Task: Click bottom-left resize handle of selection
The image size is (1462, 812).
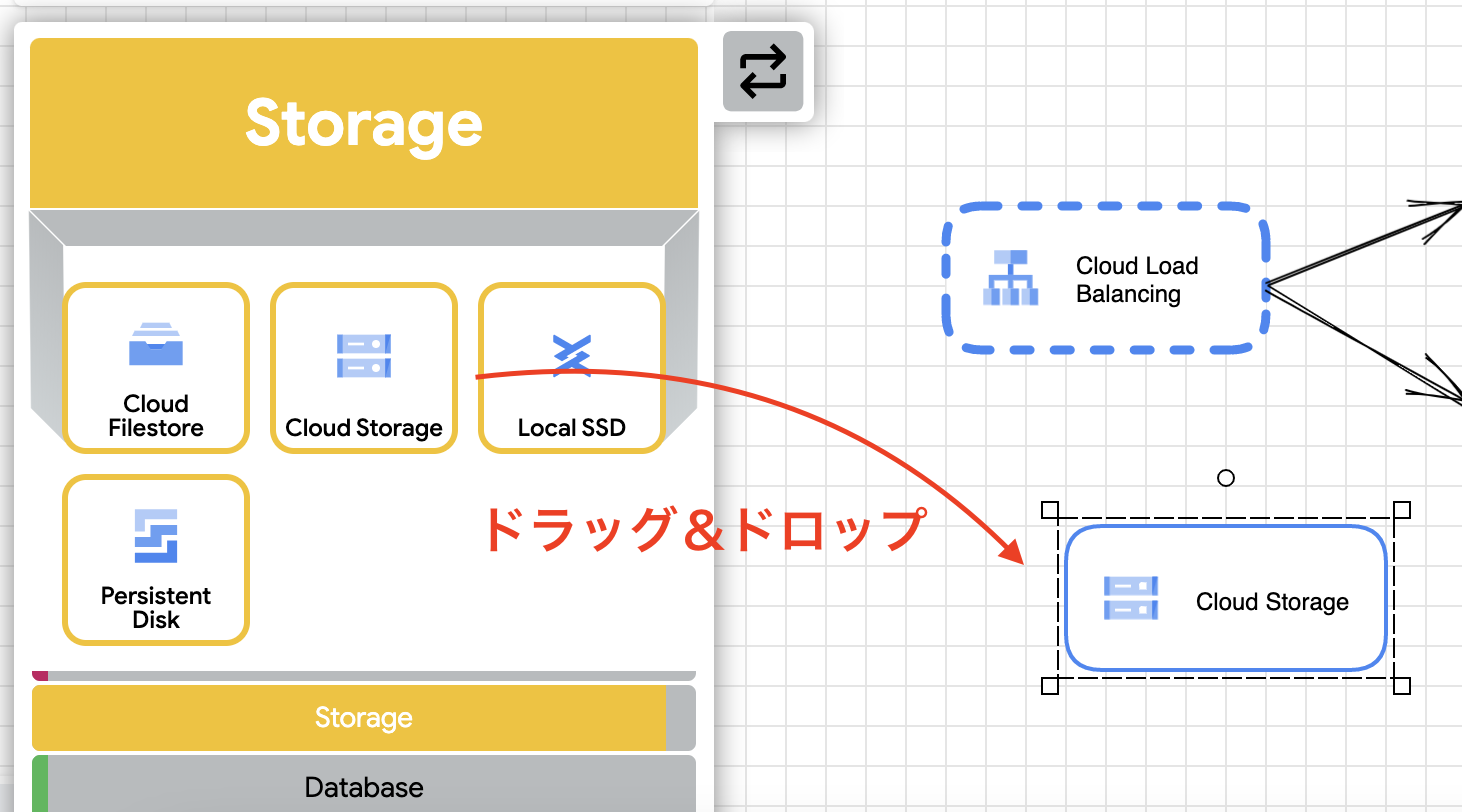Action: [1050, 685]
